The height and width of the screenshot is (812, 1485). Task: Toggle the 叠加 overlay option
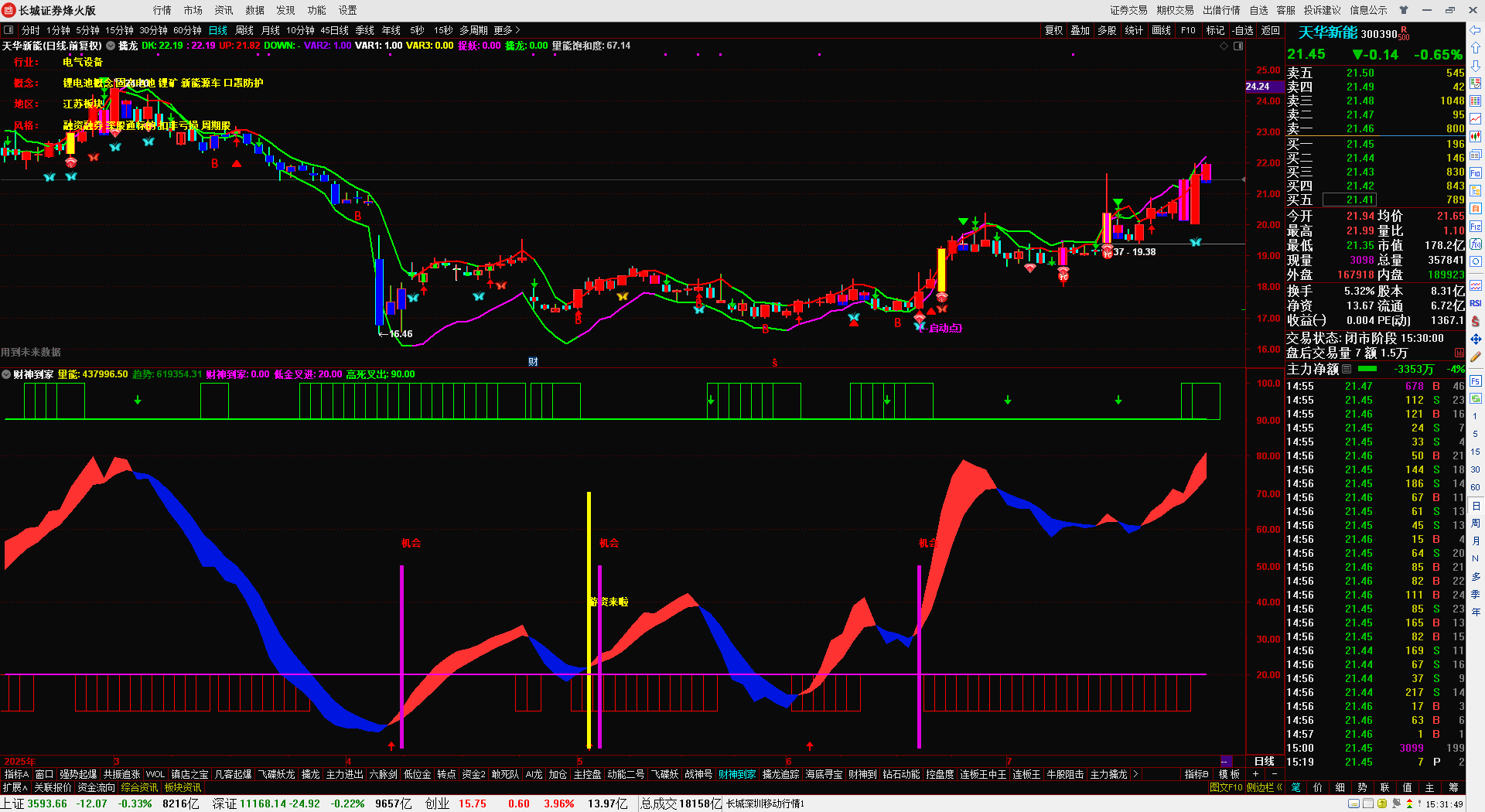pyautogui.click(x=1080, y=30)
